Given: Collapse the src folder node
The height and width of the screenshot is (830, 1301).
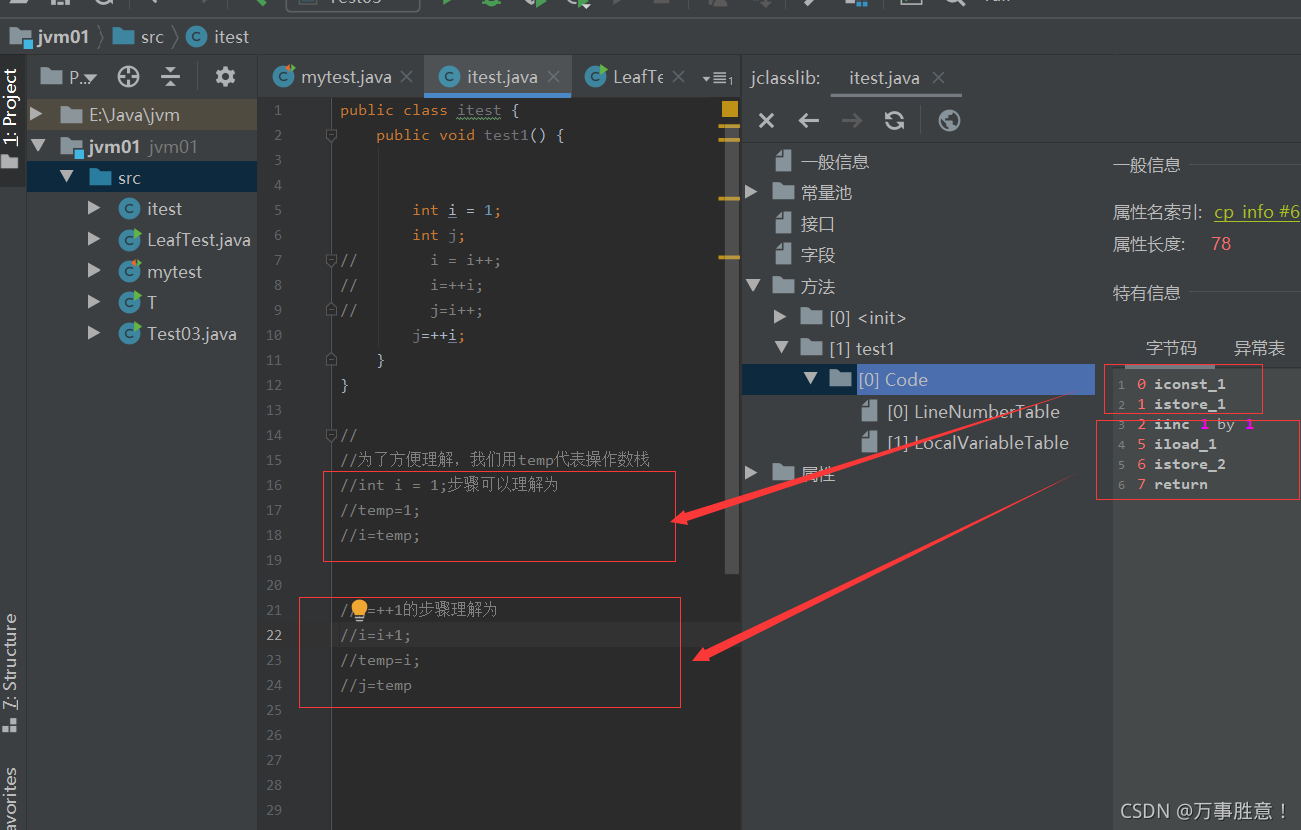Looking at the screenshot, I should (x=67, y=177).
